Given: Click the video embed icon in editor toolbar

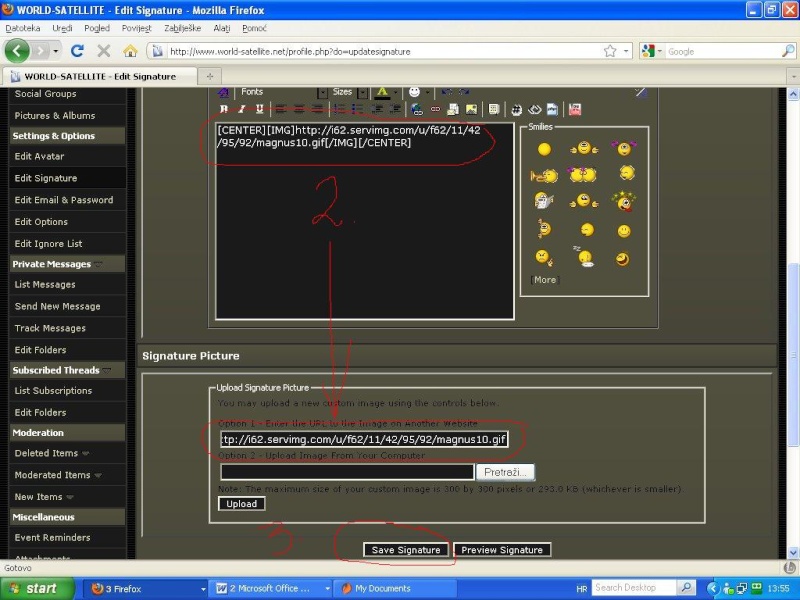Looking at the screenshot, I should coord(575,109).
